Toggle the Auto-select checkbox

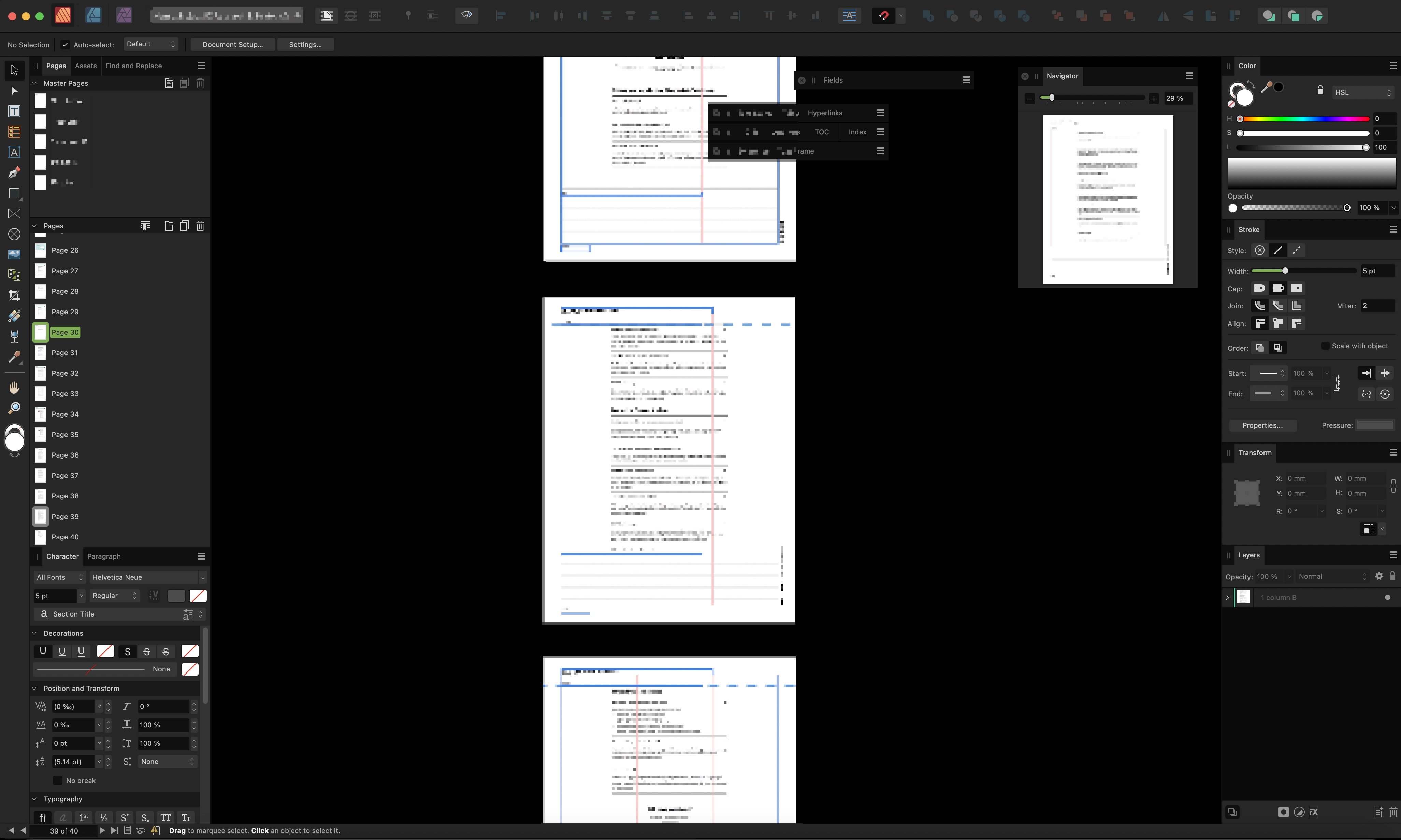click(65, 45)
